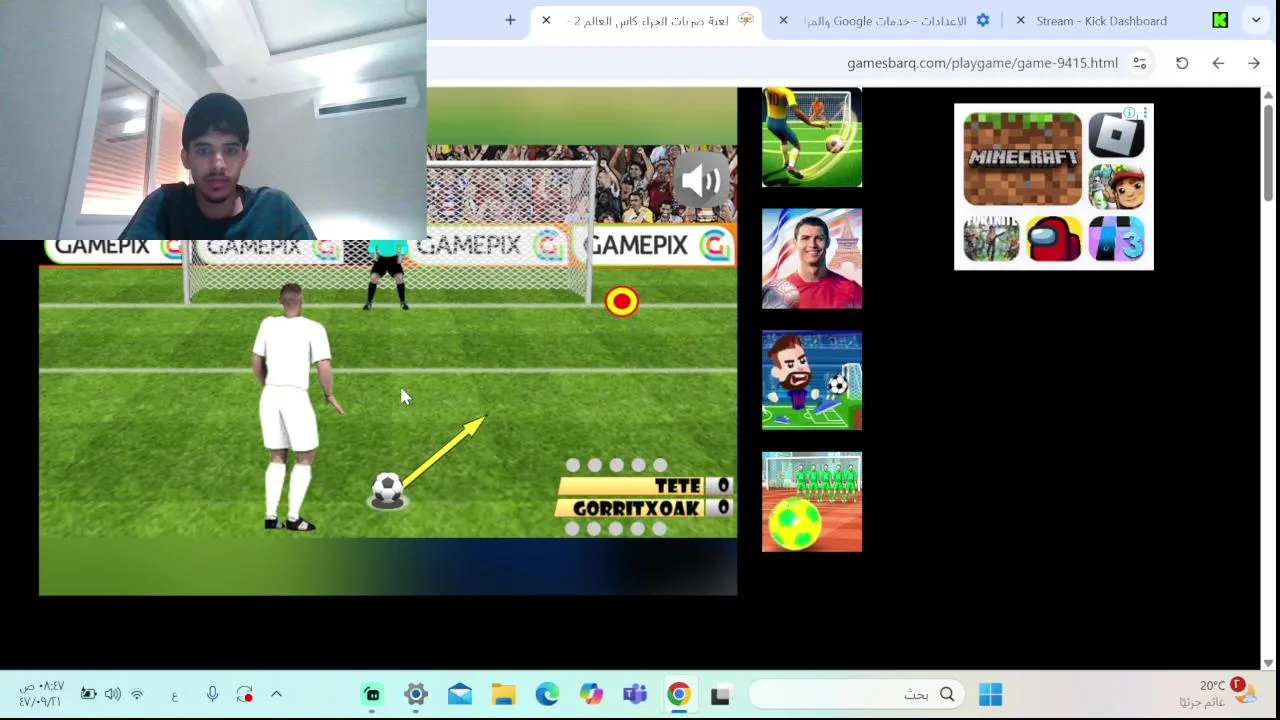Open the ad info 'i' icon

[1130, 113]
